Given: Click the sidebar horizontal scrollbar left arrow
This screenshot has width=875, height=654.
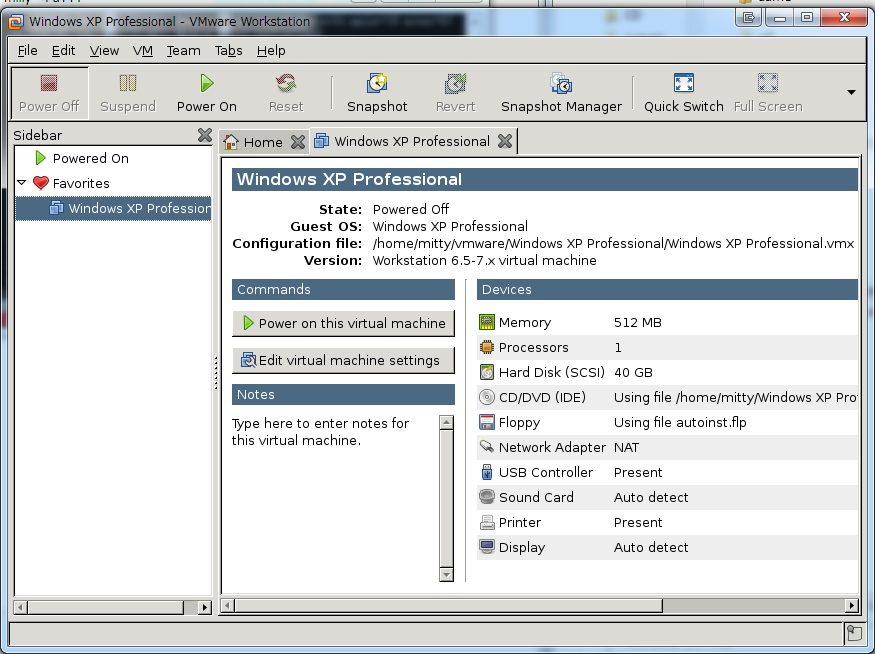Looking at the screenshot, I should pyautogui.click(x=21, y=607).
